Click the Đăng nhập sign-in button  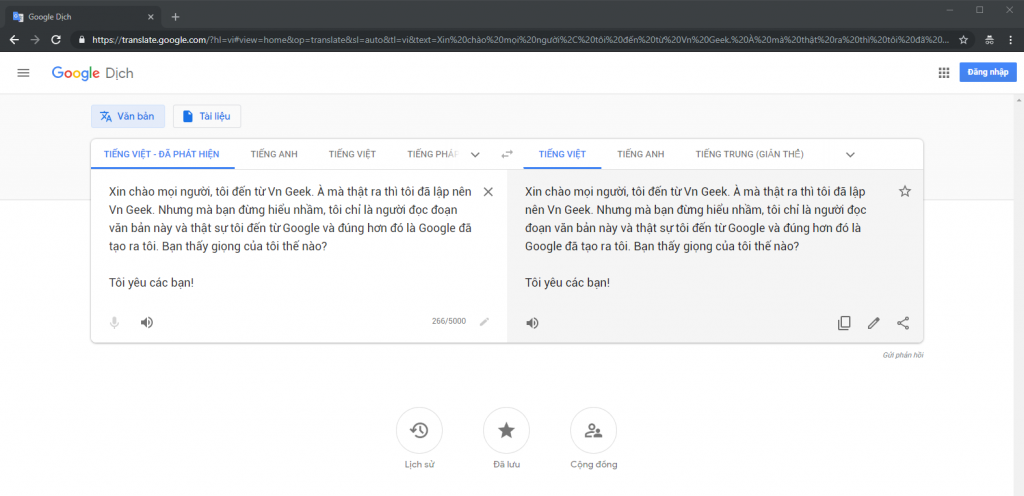988,72
